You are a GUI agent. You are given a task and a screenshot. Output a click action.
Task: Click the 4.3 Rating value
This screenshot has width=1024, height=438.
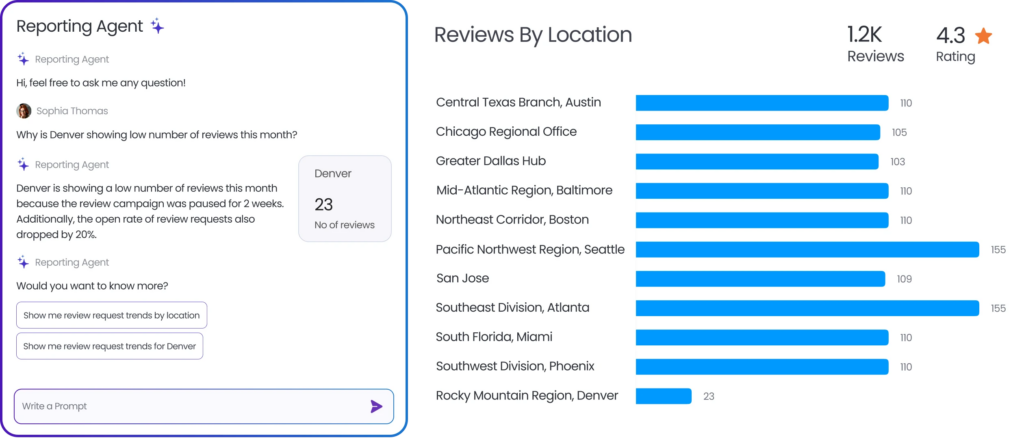[x=951, y=36]
